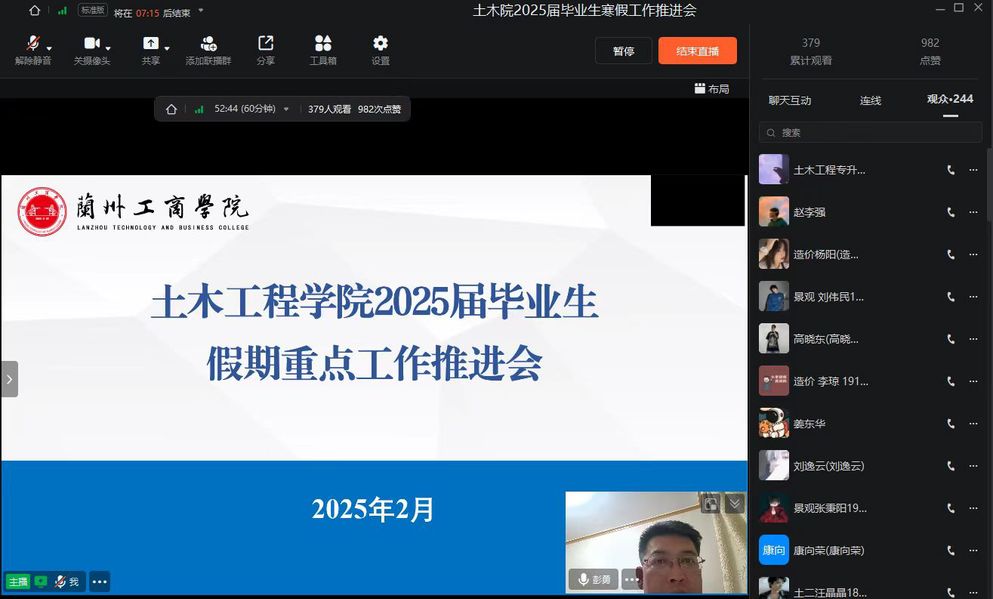This screenshot has width=993, height=599.
Task: Click the 添加联播群 icon
Action: pos(208,44)
